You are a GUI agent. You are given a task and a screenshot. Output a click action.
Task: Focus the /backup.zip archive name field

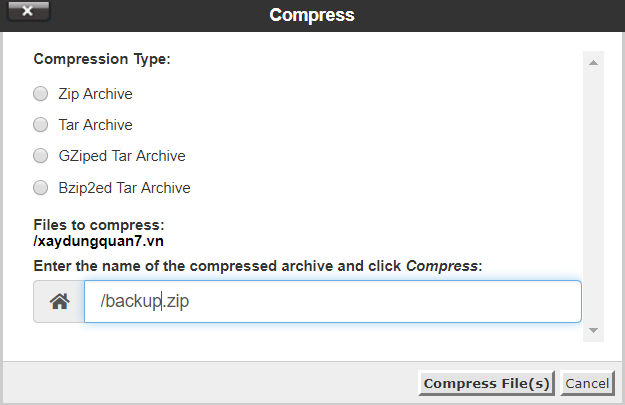333,301
